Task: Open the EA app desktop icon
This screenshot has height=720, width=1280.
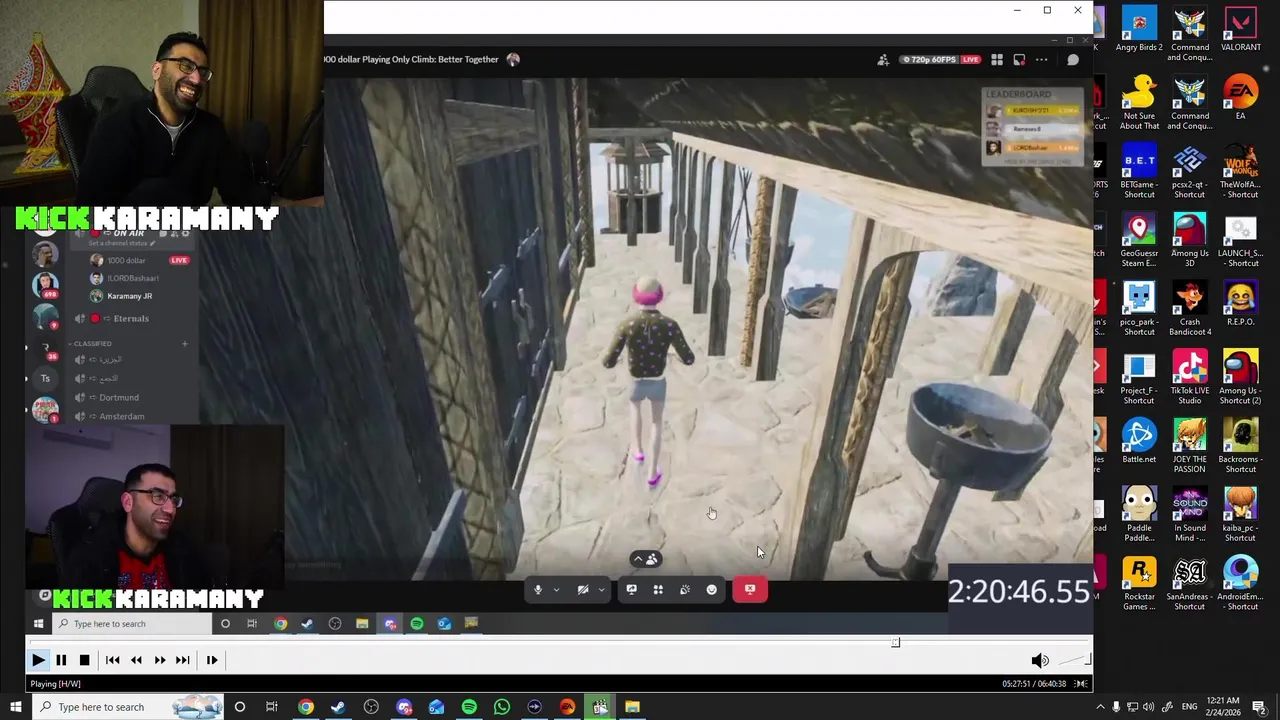Action: [1240, 98]
